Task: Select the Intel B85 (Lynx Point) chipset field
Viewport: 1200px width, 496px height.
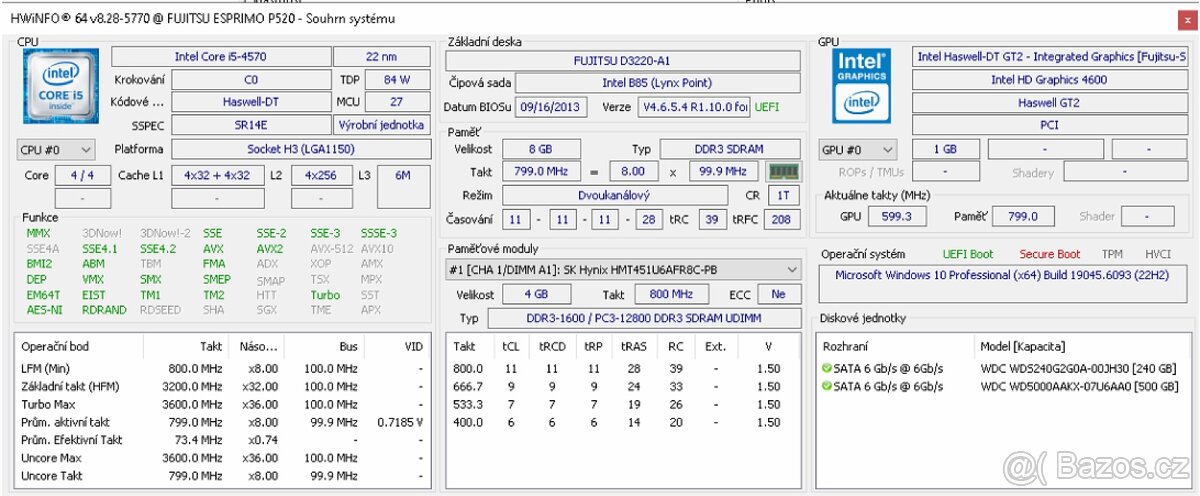Action: click(657, 83)
